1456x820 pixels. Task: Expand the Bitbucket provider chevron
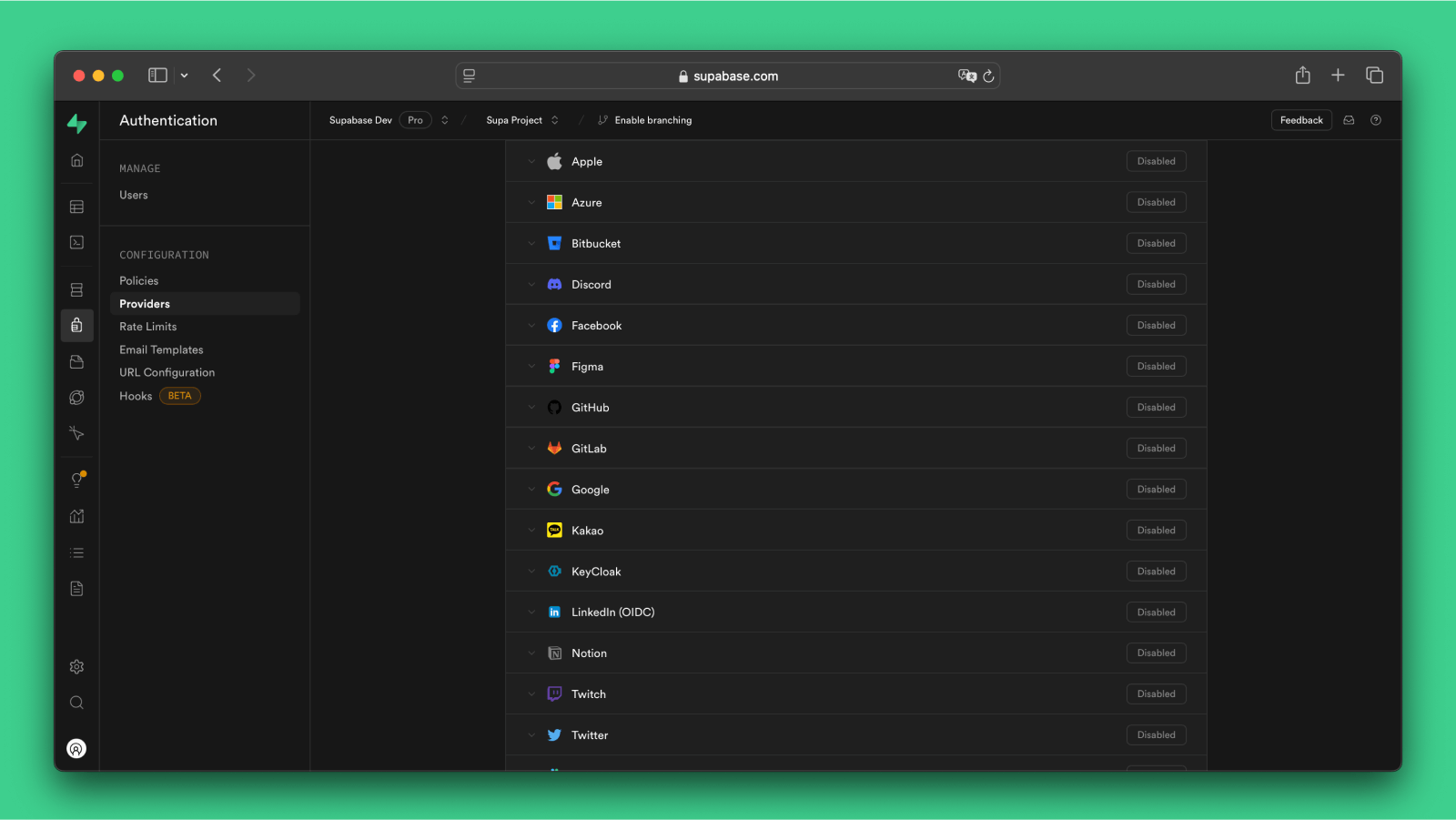pos(531,243)
